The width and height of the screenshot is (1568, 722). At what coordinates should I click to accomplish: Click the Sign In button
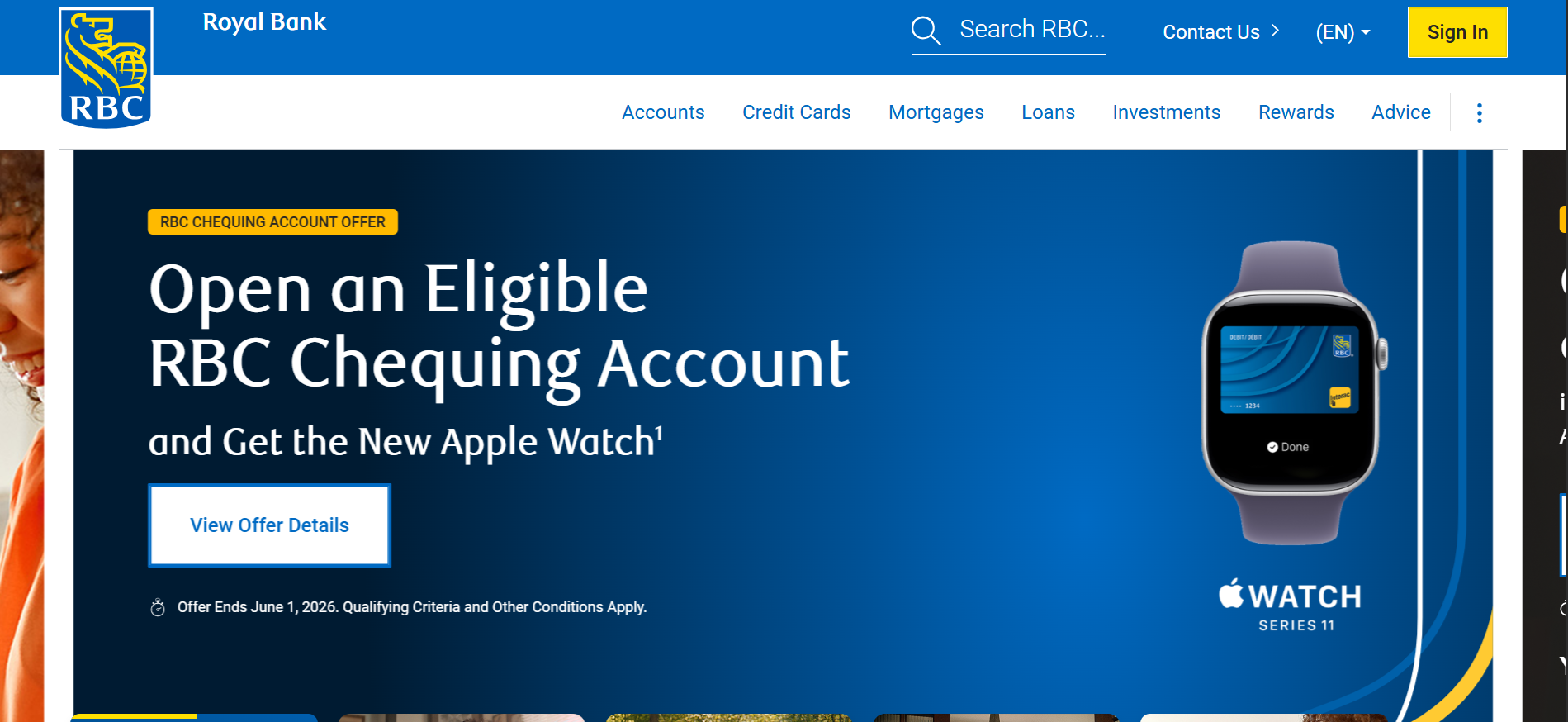[1457, 32]
